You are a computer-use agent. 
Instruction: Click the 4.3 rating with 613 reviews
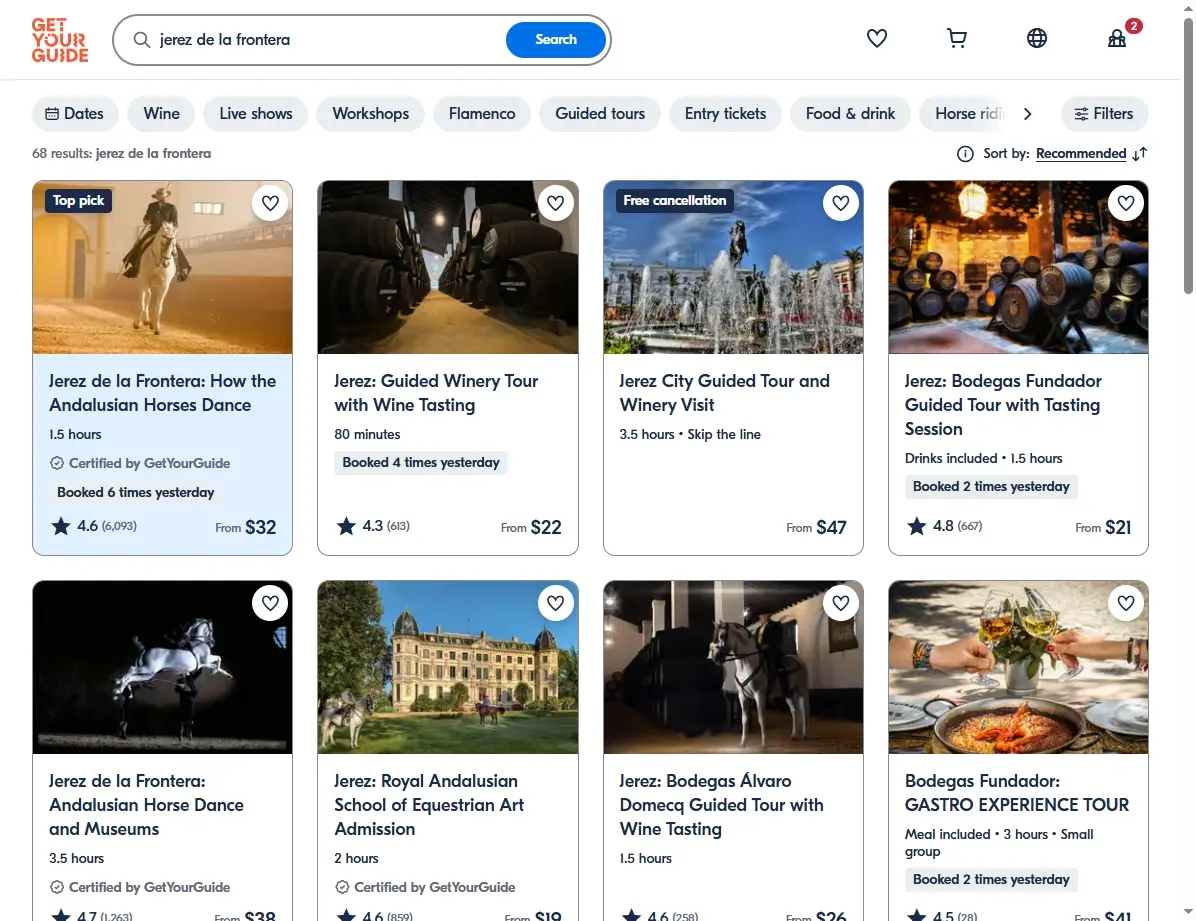pos(373,526)
